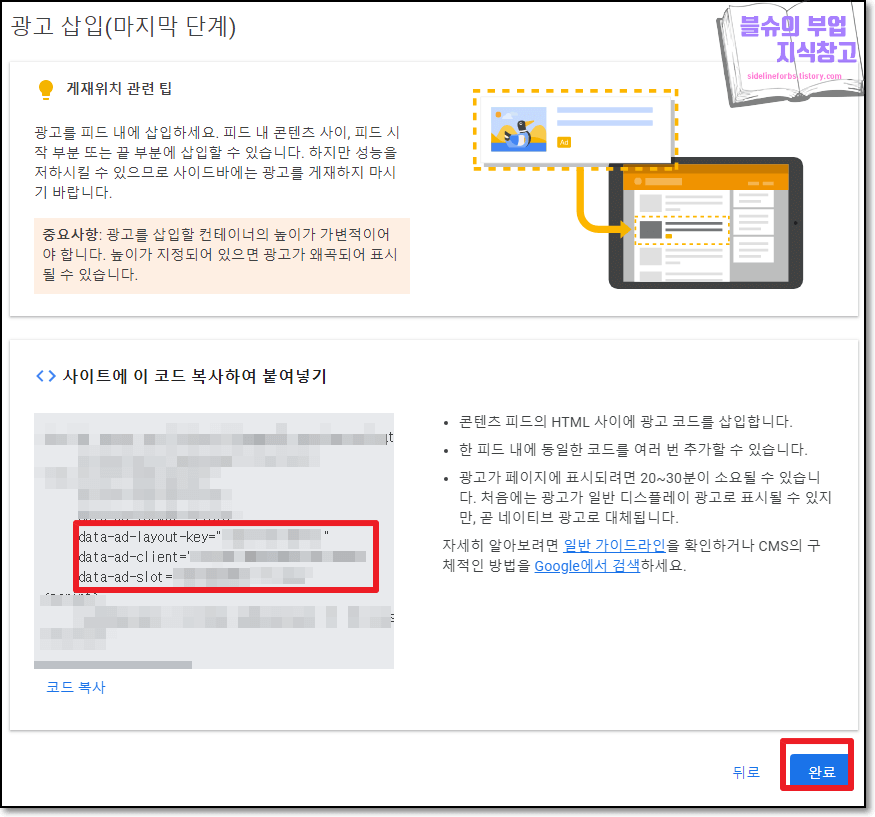Click the bullet 콘텐츠 피드의 HTML 사이에 광고 코드
The width and height of the screenshot is (875, 817).
[625, 421]
